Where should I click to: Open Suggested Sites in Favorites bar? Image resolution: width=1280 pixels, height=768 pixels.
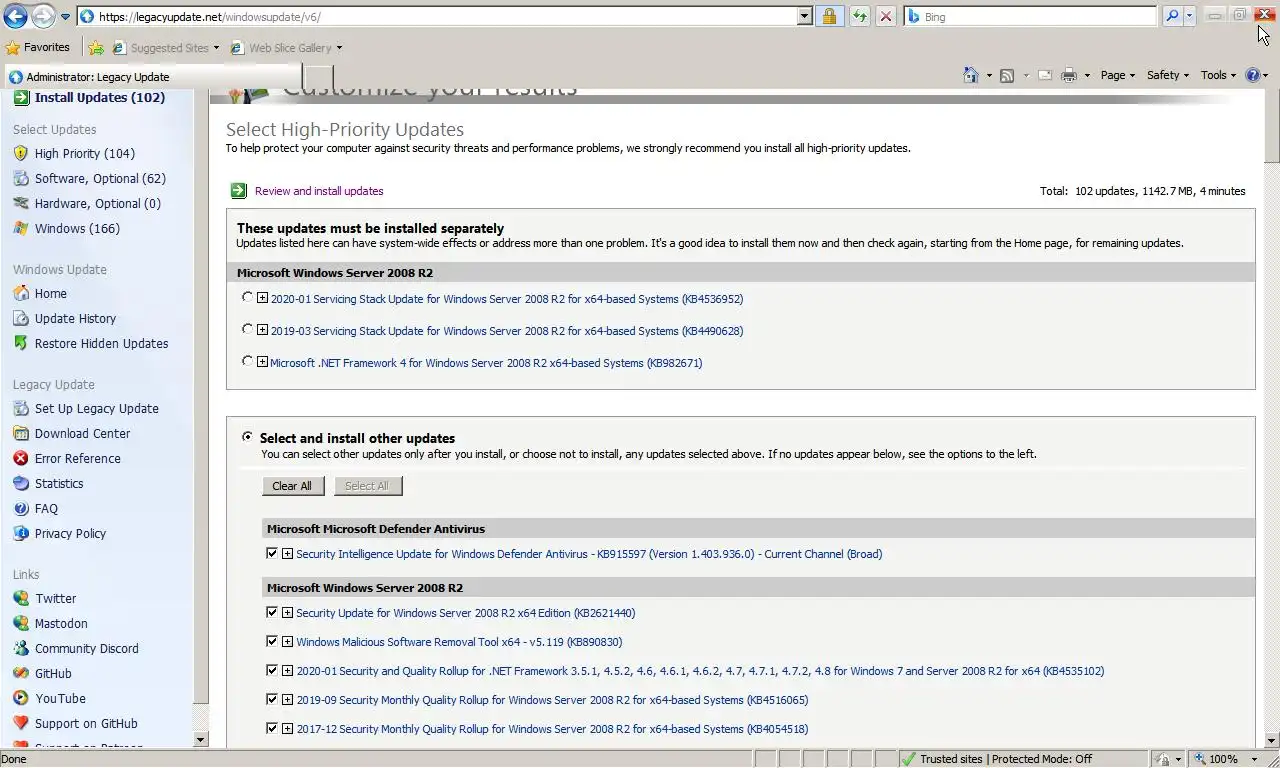pos(166,47)
